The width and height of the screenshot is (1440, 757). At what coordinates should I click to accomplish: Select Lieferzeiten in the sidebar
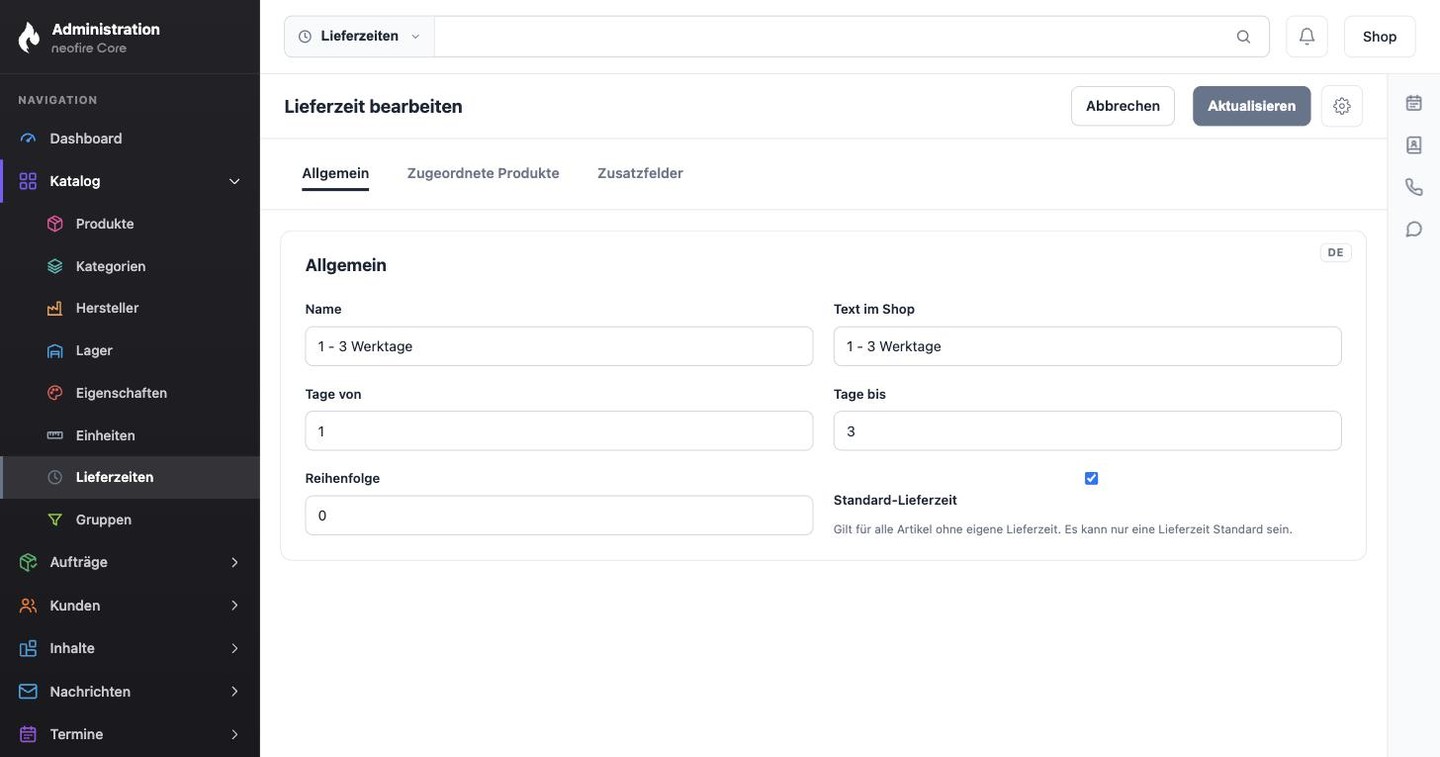point(130,477)
